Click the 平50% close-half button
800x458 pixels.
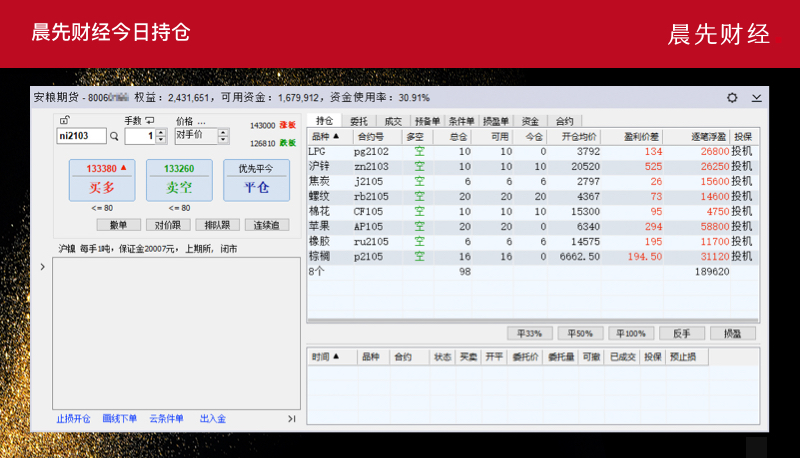pos(581,333)
